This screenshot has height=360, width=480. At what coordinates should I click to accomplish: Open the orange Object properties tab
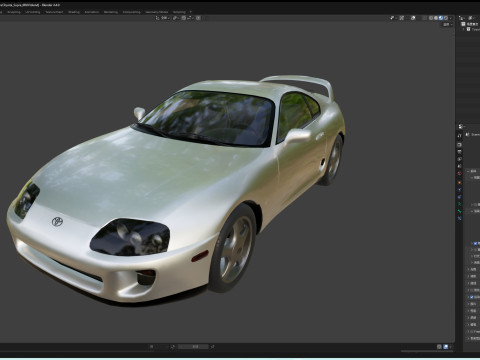[x=459, y=182]
